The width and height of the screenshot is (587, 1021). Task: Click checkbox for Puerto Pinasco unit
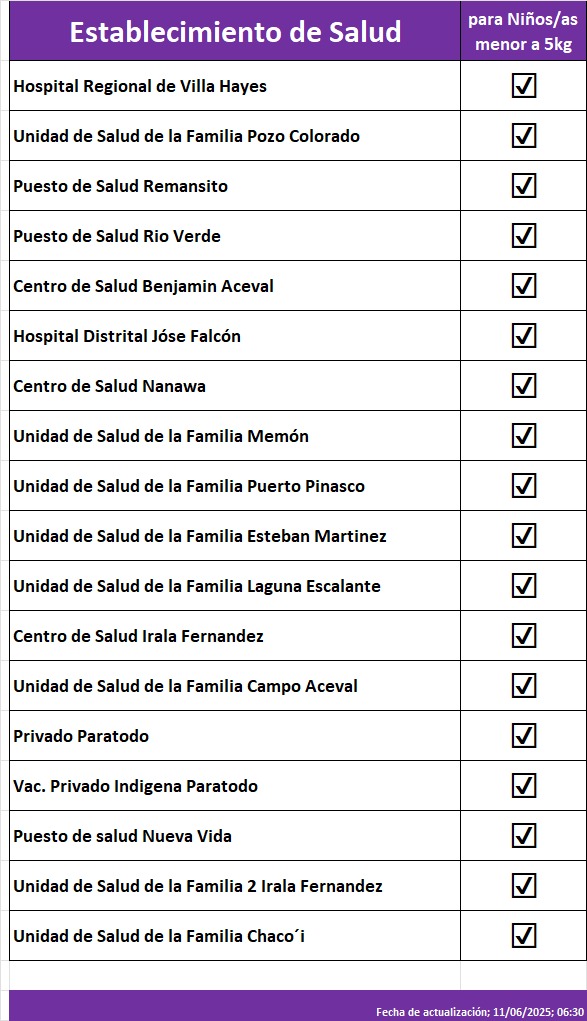pyautogui.click(x=524, y=486)
